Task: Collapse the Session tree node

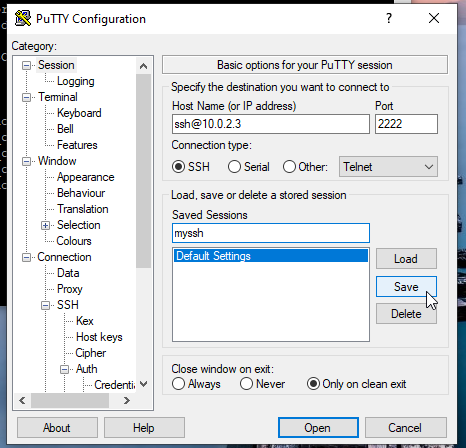Action: [26, 65]
